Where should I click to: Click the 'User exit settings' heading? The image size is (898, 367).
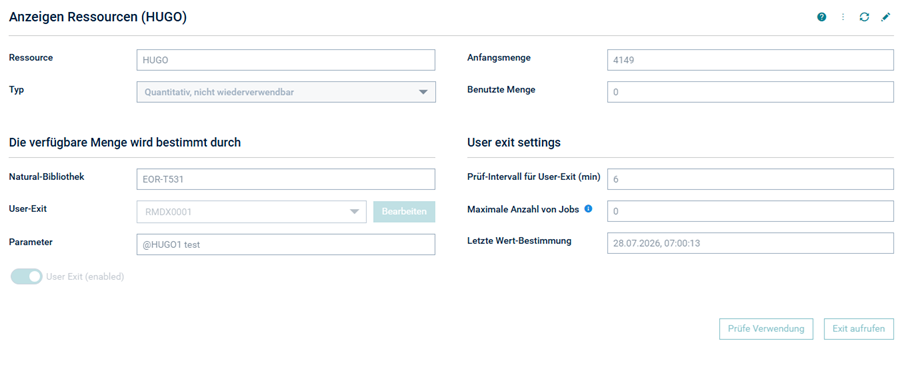pos(514,143)
